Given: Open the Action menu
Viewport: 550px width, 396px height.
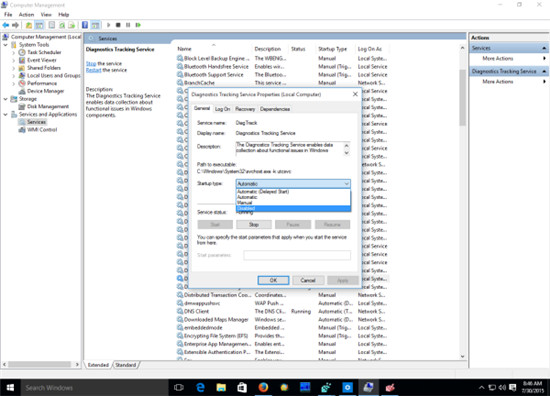Looking at the screenshot, I should click(26, 15).
